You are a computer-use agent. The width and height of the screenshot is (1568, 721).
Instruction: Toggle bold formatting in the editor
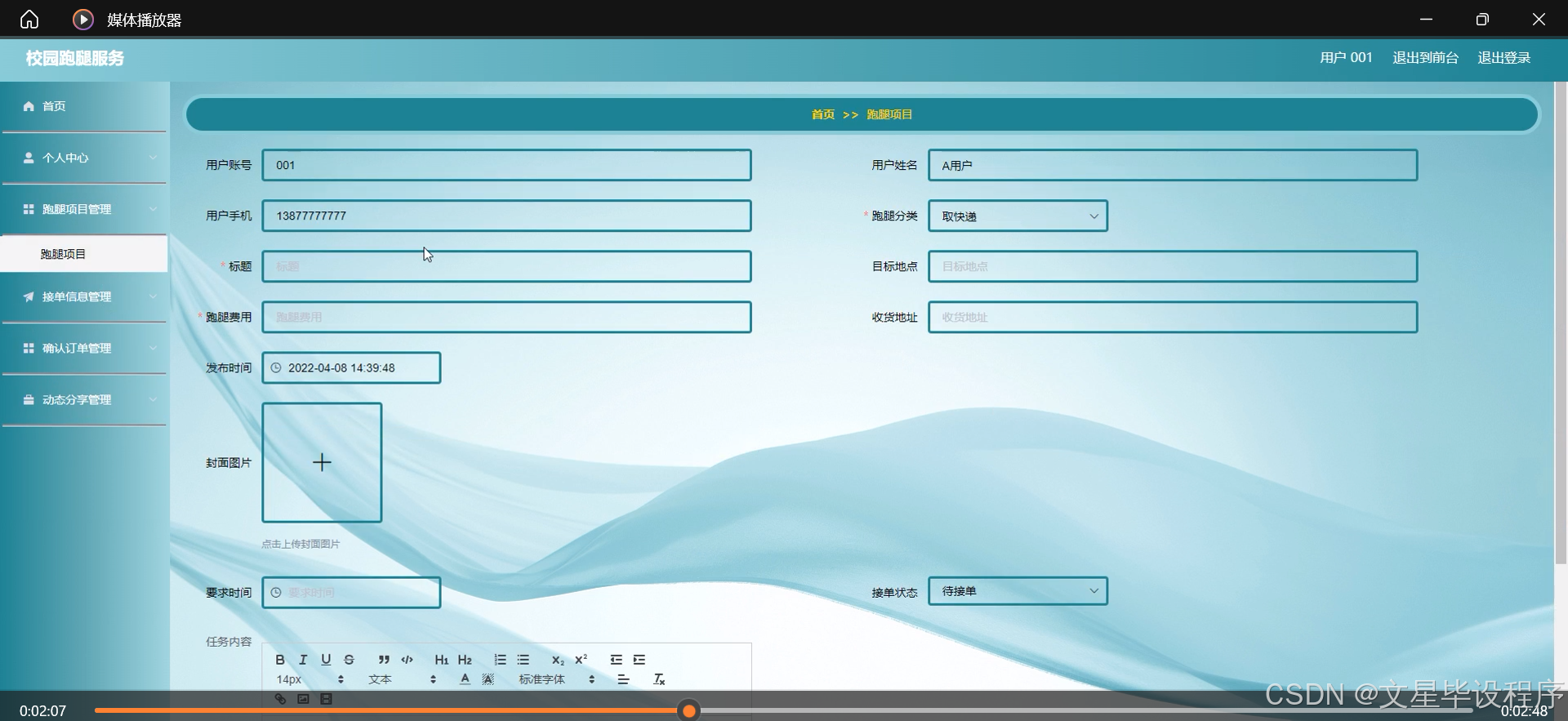coord(280,660)
